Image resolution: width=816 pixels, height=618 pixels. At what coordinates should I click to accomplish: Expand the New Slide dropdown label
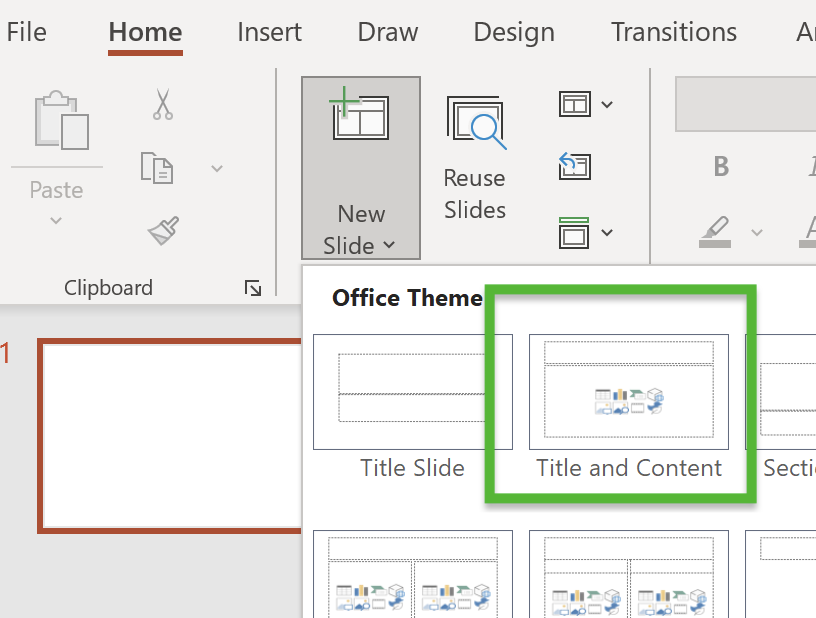[x=360, y=229]
